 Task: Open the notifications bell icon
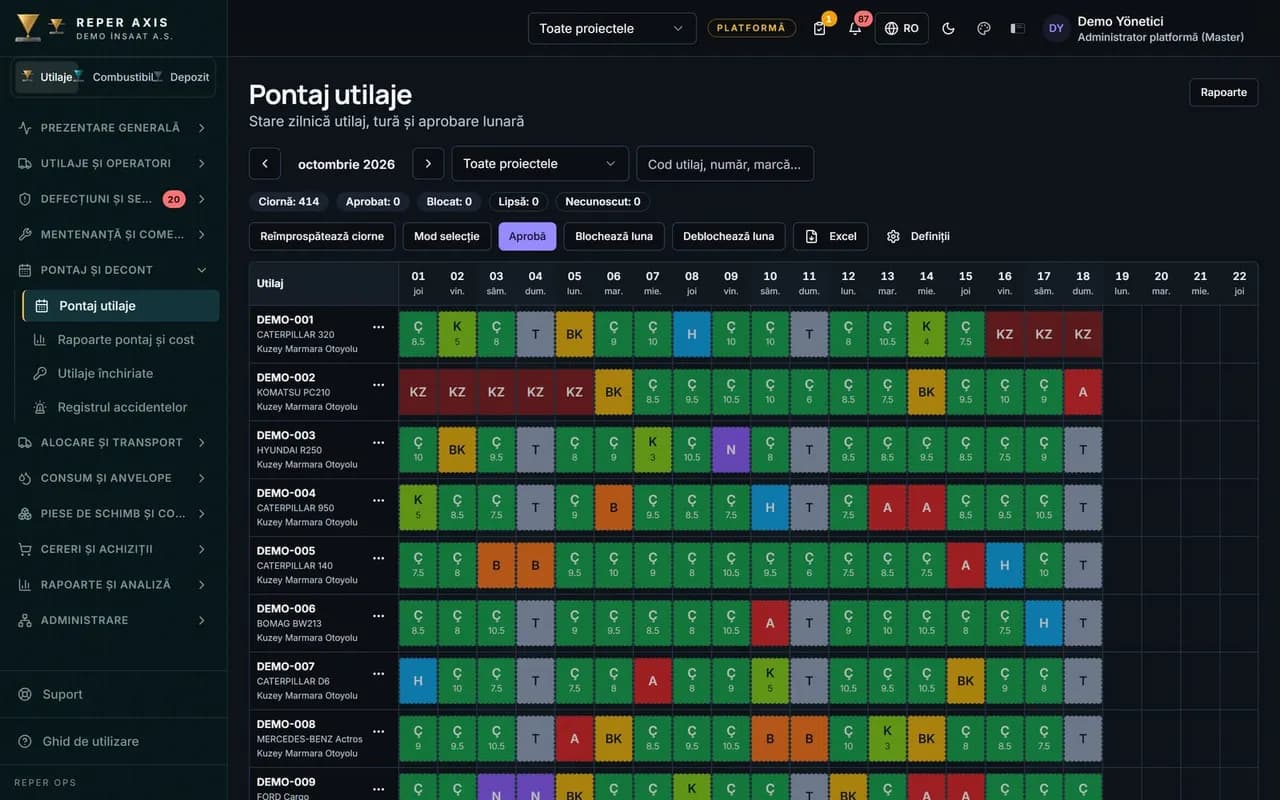tap(855, 28)
